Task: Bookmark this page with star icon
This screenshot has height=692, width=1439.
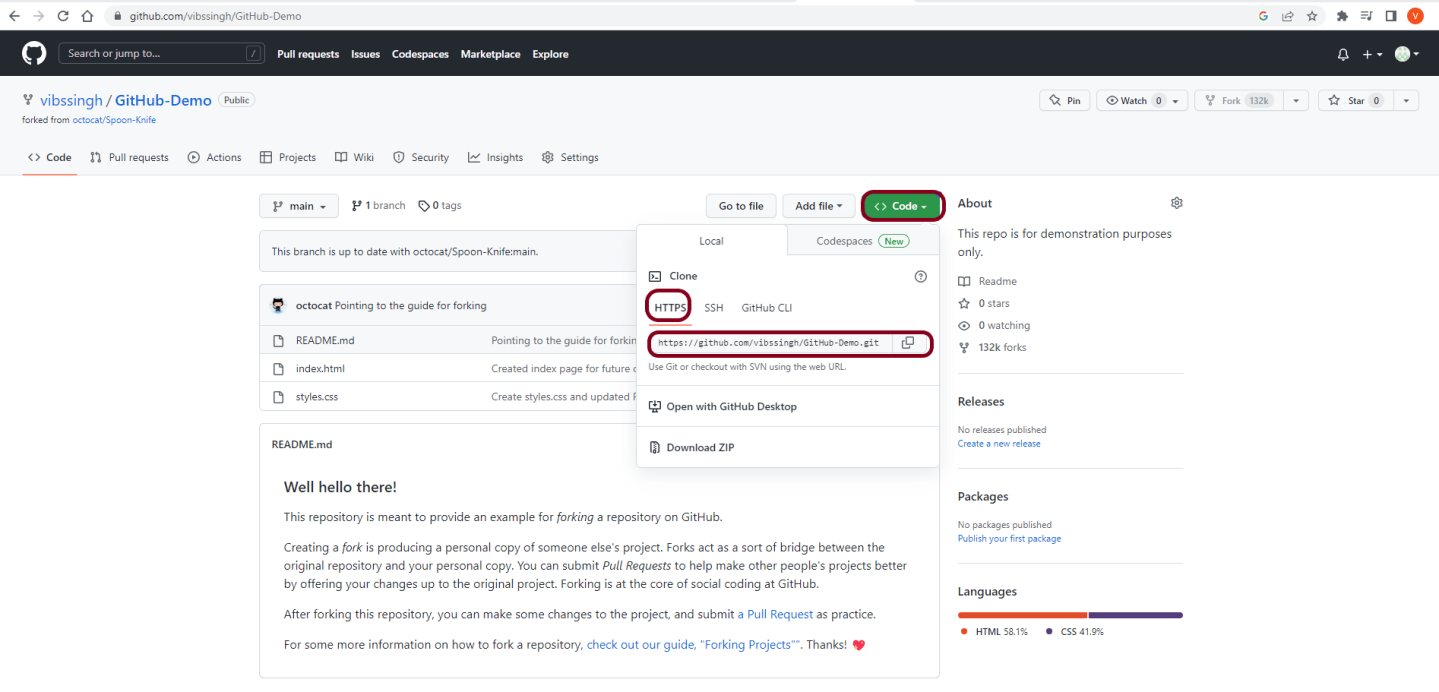Action: (1312, 16)
